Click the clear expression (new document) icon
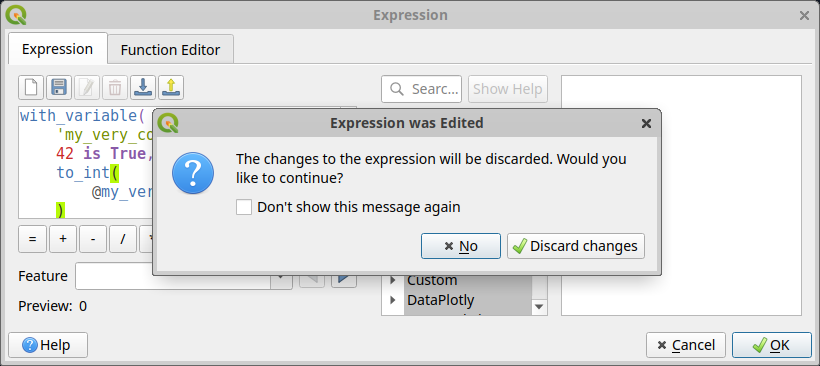This screenshot has height=366, width=820. coord(31,87)
